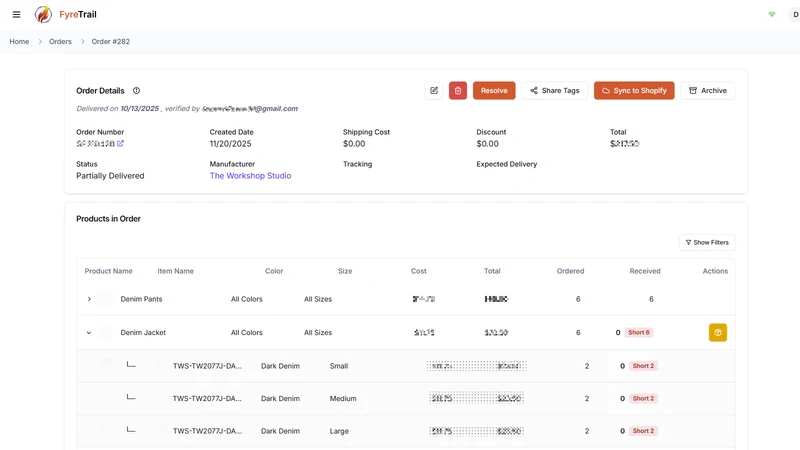Click the Received column header
Viewport: 800px width, 450px height.
coord(645,271)
